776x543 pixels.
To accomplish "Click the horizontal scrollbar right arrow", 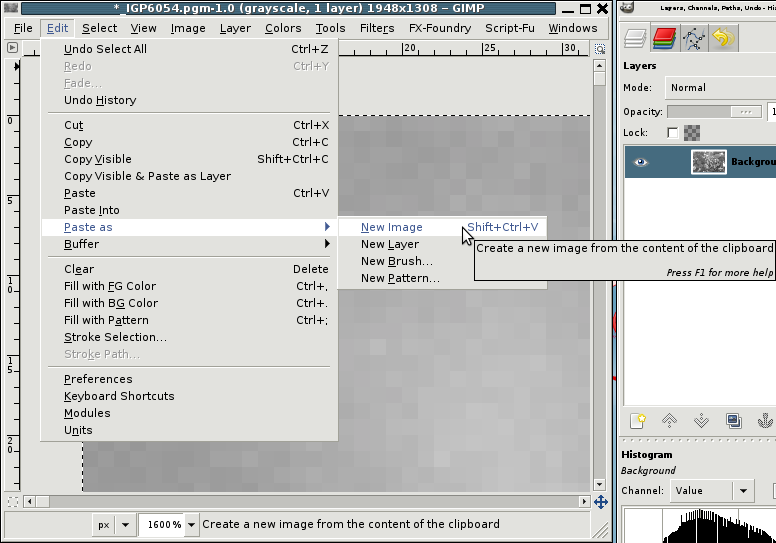I will [584, 501].
